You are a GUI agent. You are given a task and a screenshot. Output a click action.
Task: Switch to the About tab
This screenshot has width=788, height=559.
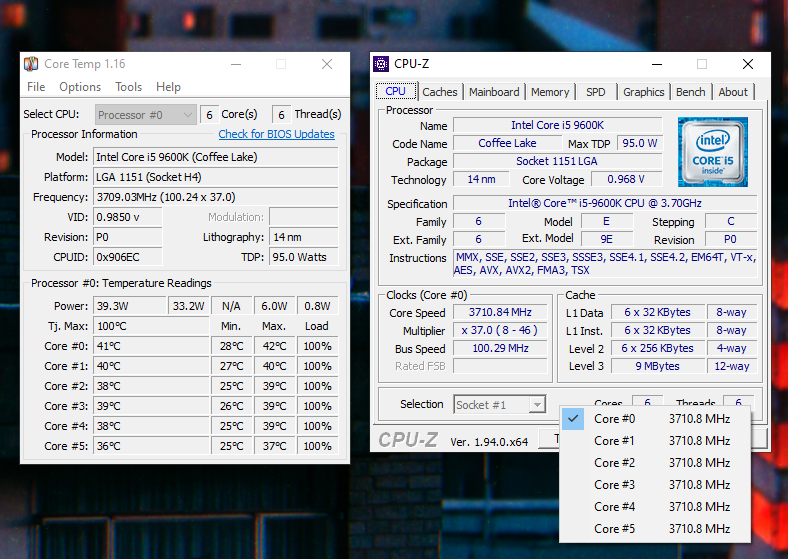[733, 92]
